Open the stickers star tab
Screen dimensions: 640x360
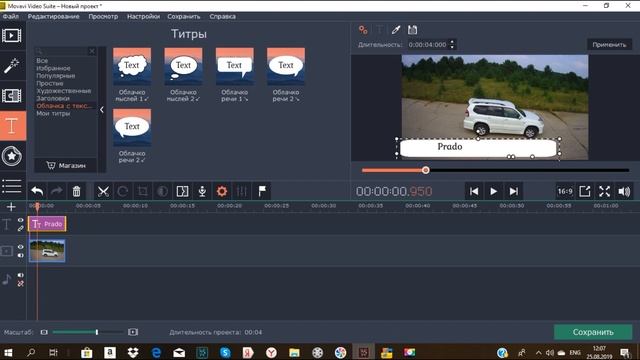tap(12, 156)
